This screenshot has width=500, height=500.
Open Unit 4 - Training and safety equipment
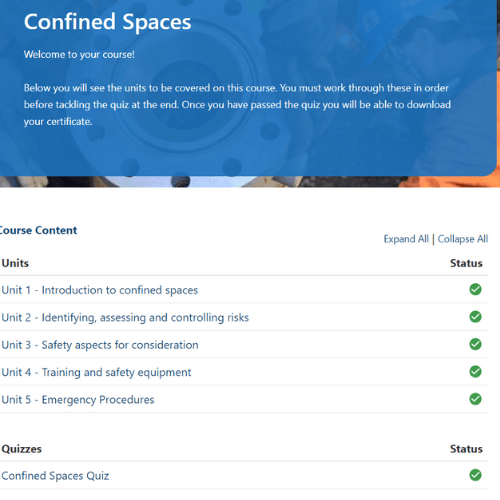pos(96,372)
